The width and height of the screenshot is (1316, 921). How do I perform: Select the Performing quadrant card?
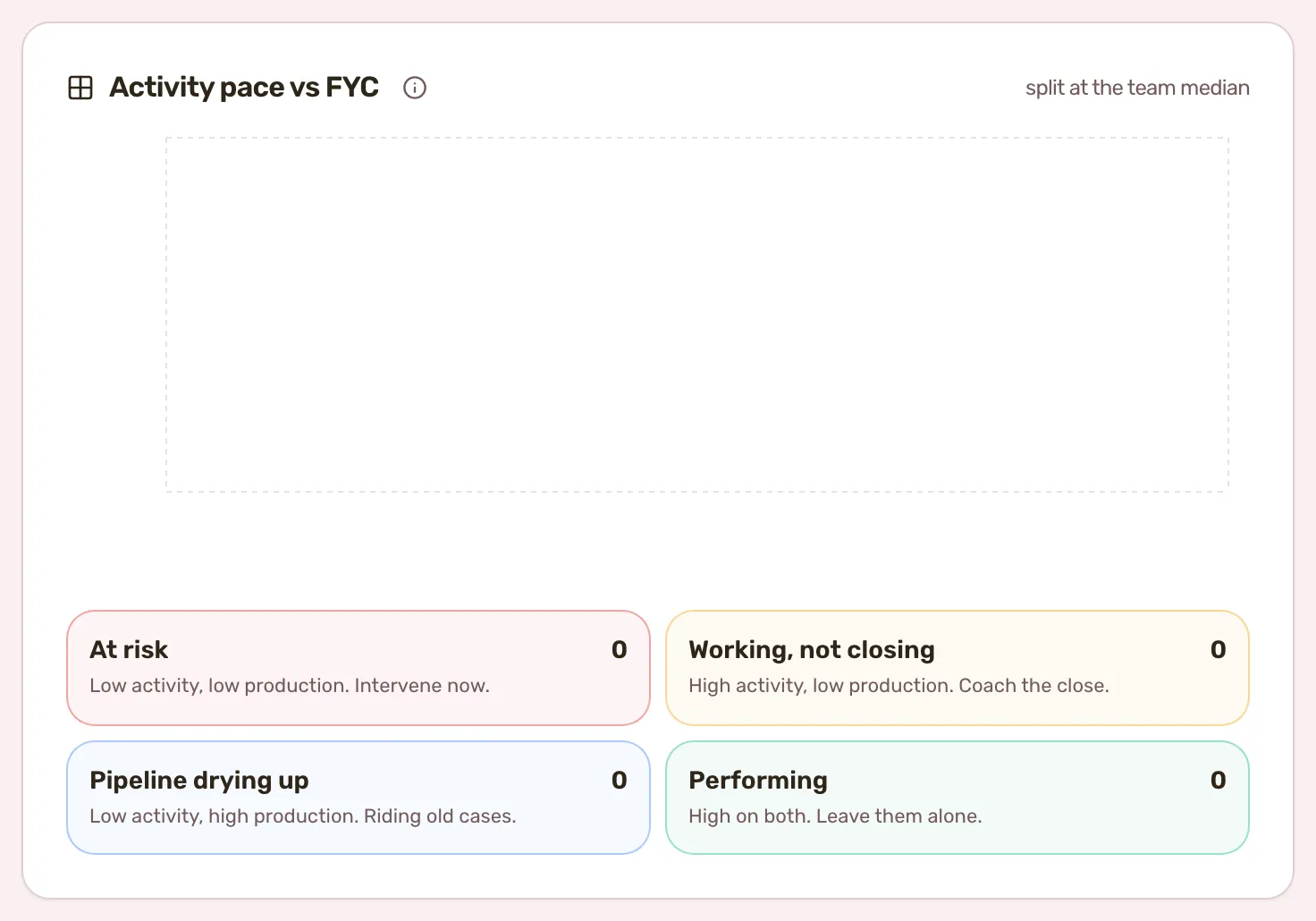click(957, 798)
